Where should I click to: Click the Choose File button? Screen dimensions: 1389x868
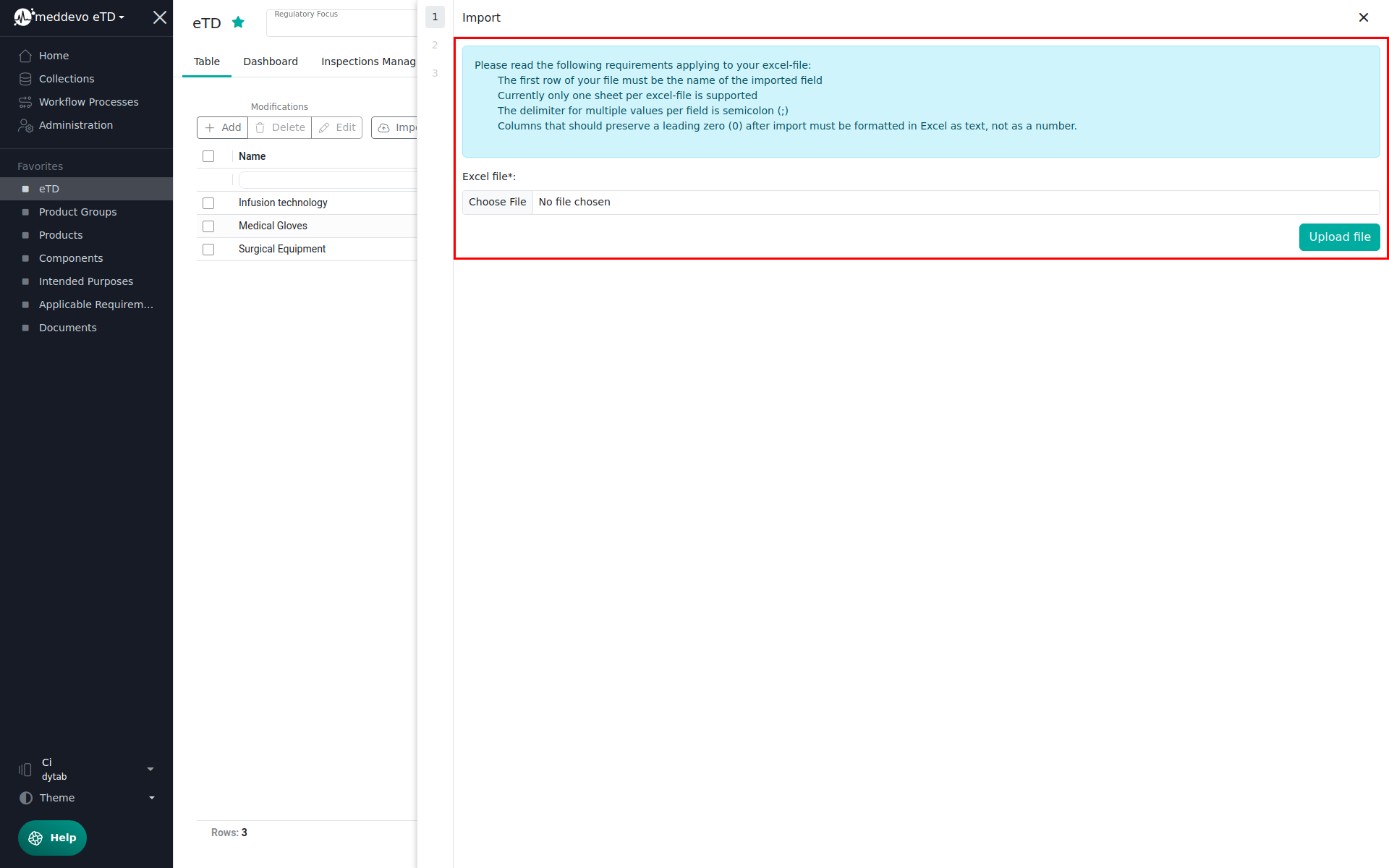(x=497, y=203)
